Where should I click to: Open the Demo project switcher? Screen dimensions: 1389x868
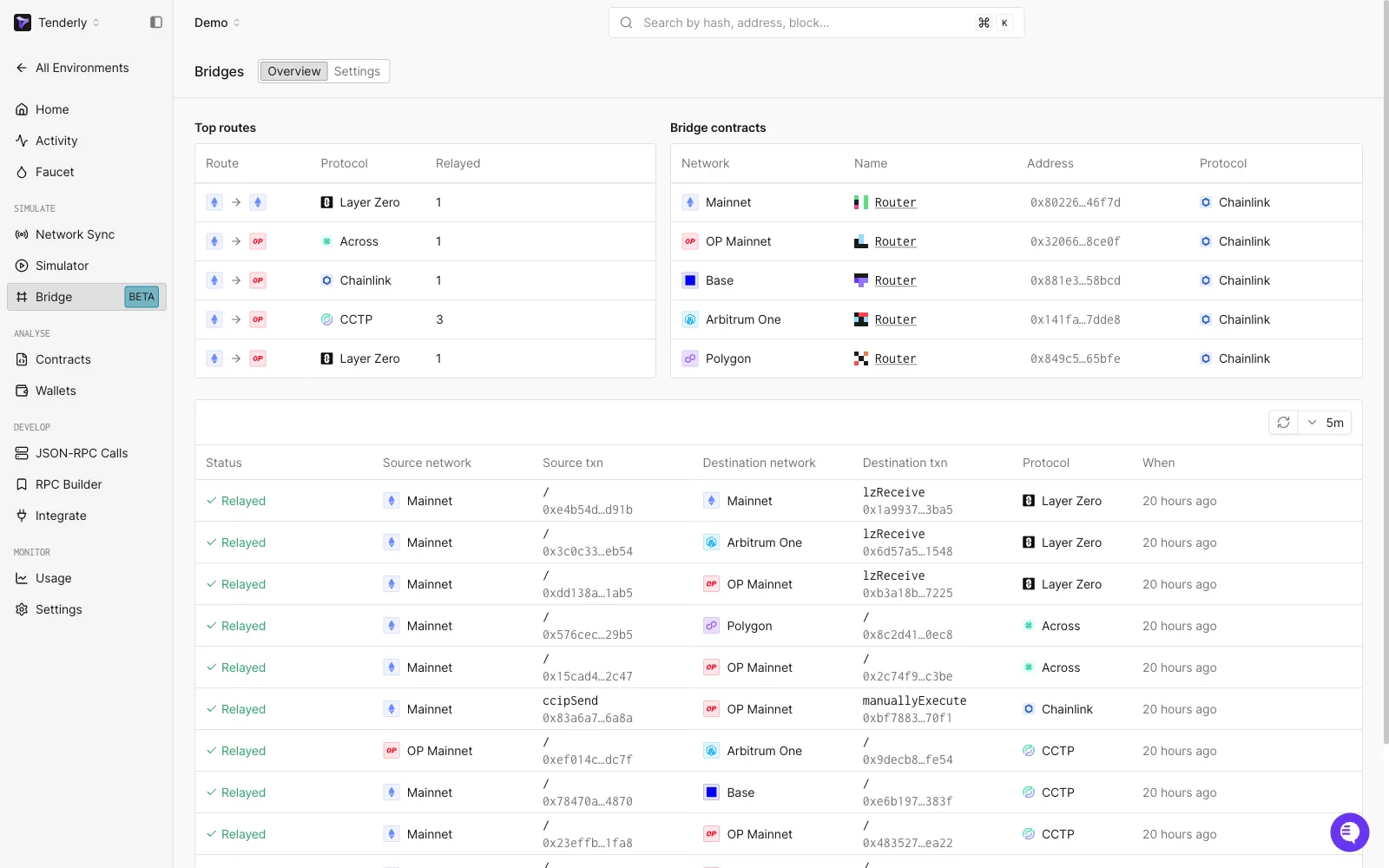(x=218, y=23)
